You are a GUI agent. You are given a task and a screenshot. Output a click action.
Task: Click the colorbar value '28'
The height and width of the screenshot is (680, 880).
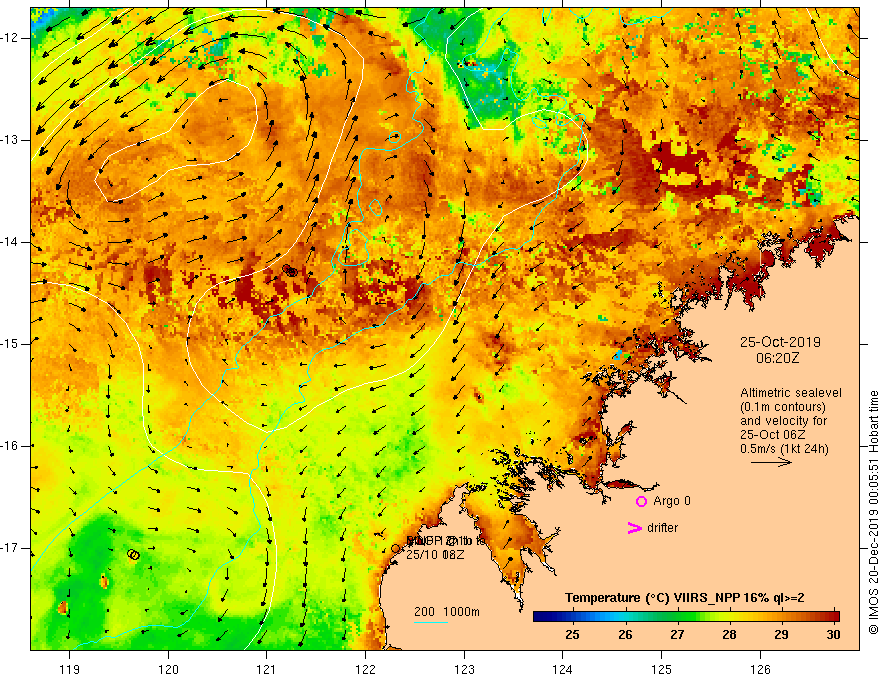729,635
